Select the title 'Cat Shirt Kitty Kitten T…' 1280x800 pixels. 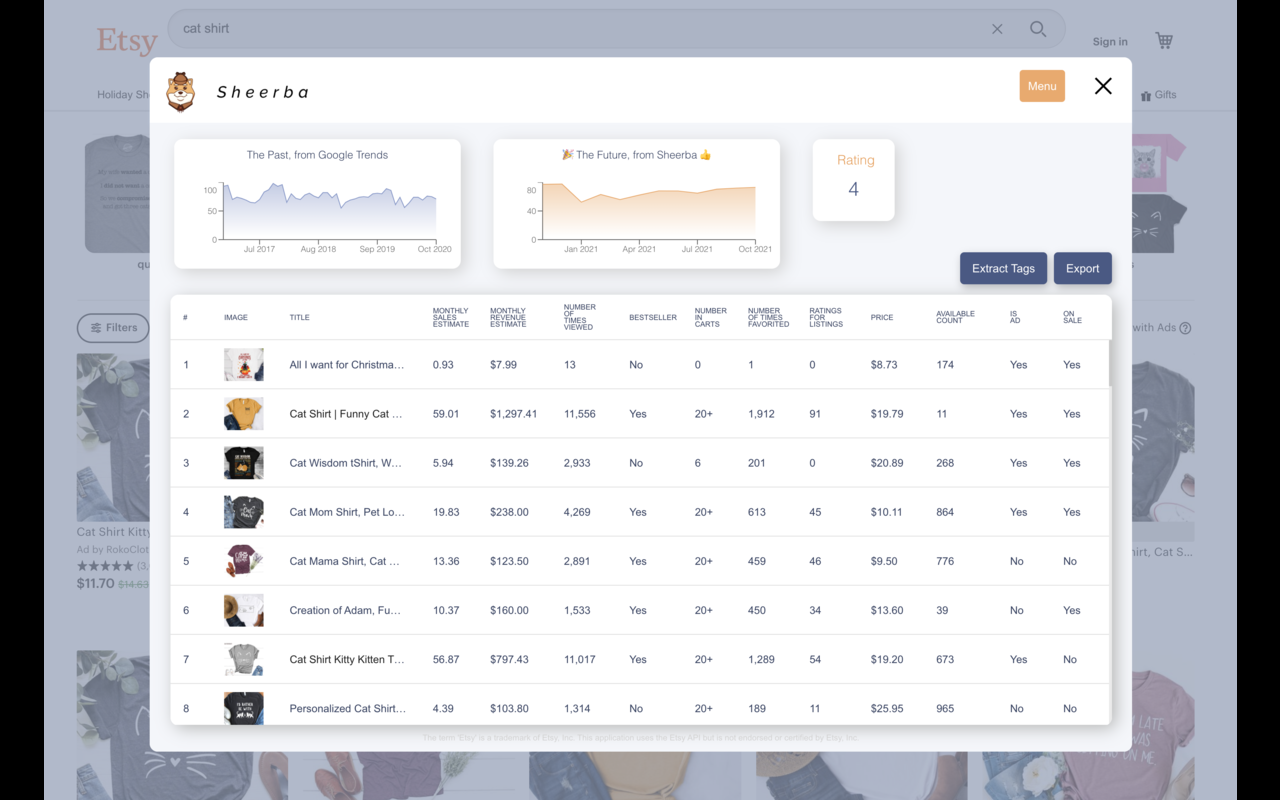[x=347, y=659]
